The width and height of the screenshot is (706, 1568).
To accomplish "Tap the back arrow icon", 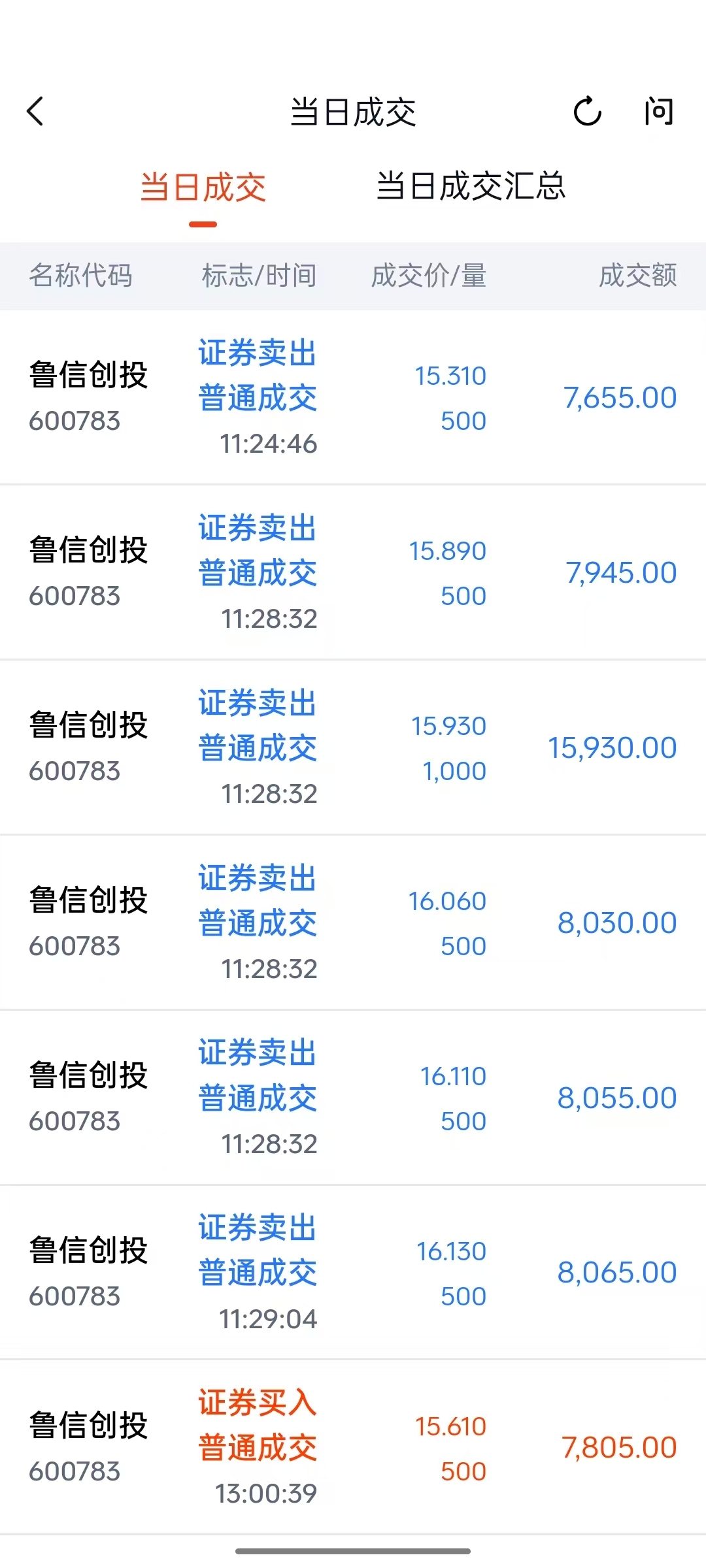I will [35, 111].
